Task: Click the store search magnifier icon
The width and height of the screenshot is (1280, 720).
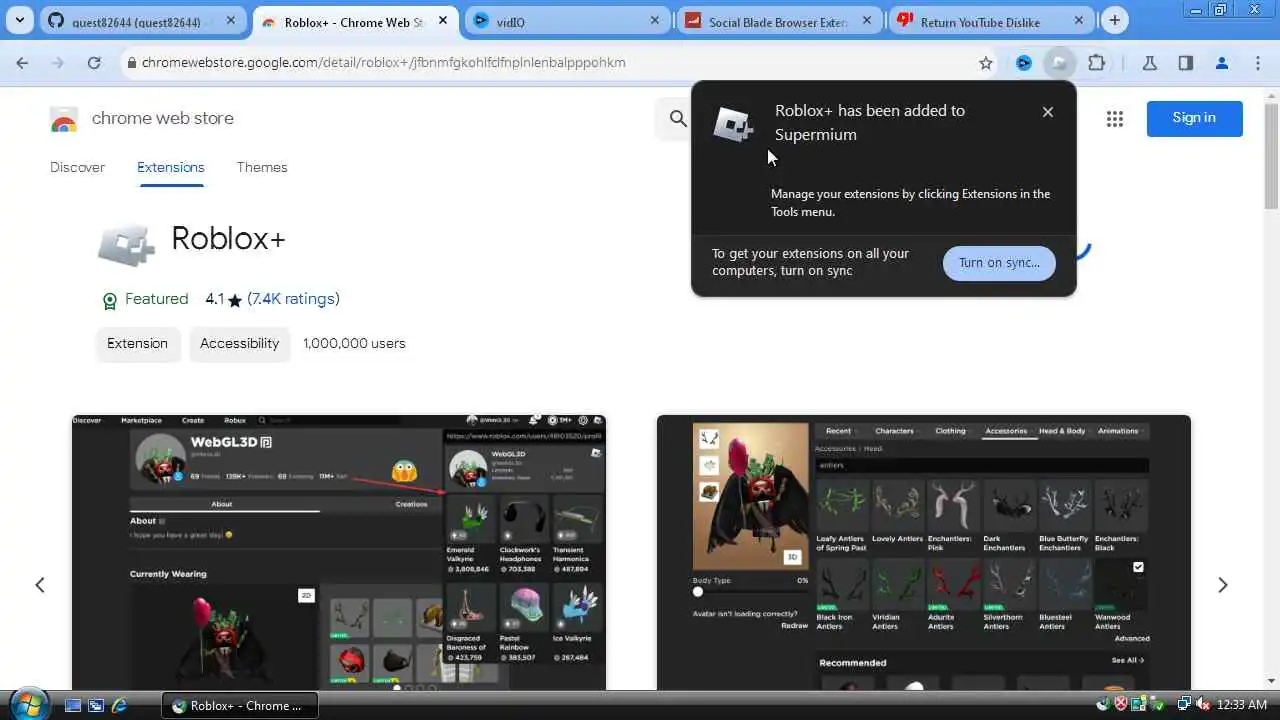Action: 678,118
